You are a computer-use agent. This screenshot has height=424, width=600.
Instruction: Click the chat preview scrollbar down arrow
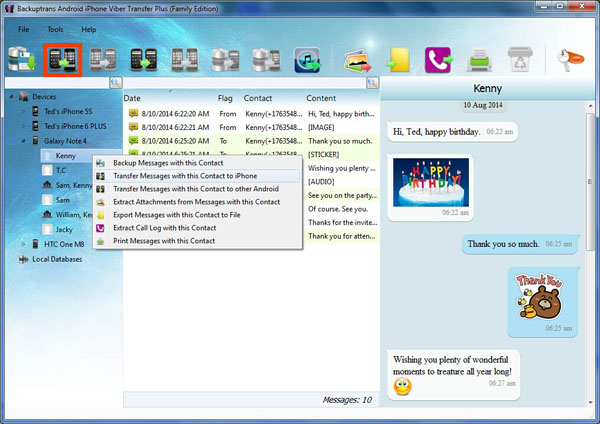[x=590, y=402]
